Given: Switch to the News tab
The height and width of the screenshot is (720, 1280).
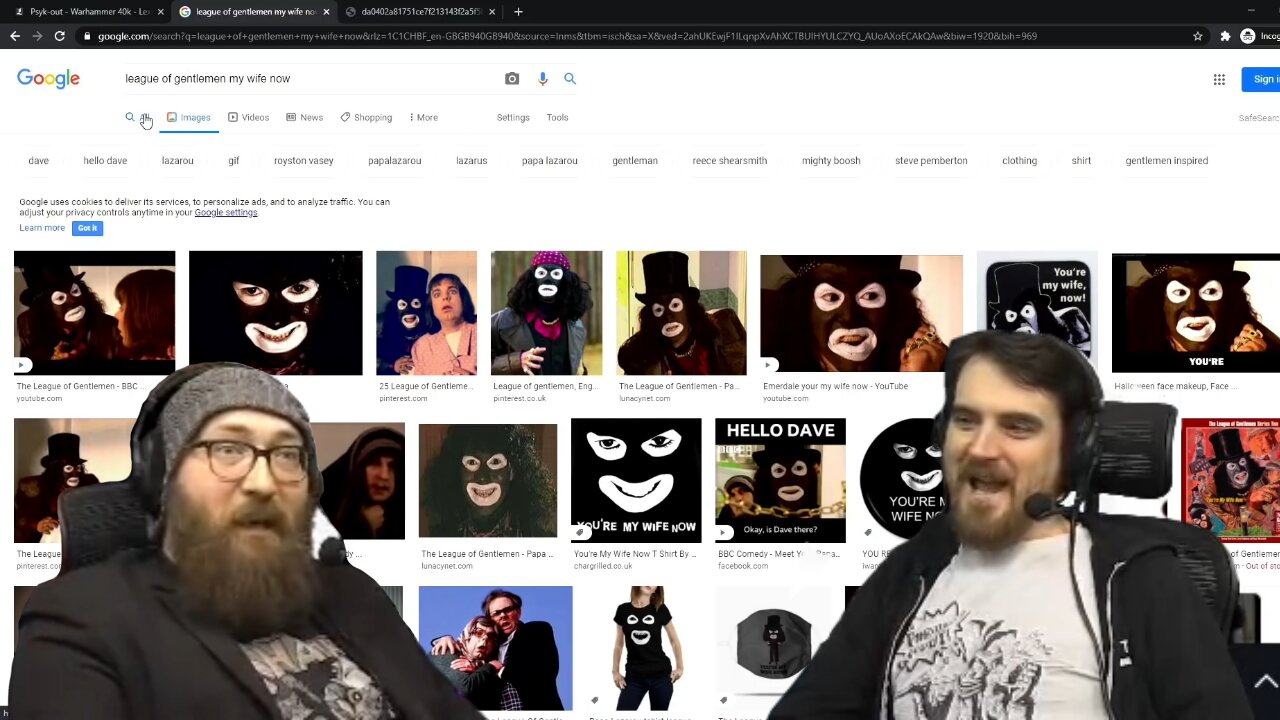Looking at the screenshot, I should click(x=304, y=118).
